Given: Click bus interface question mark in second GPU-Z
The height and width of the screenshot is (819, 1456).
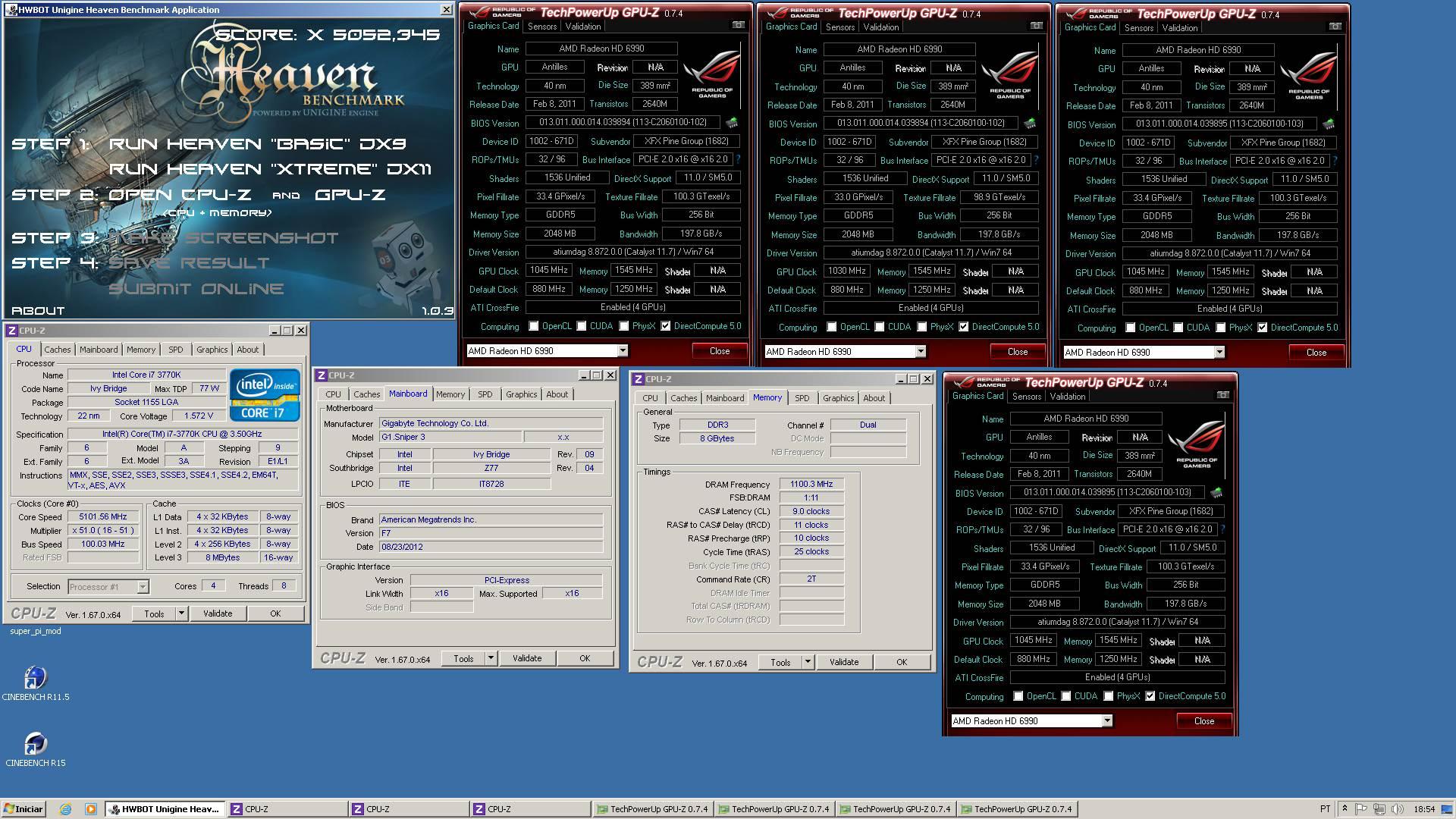Looking at the screenshot, I should [x=1036, y=161].
